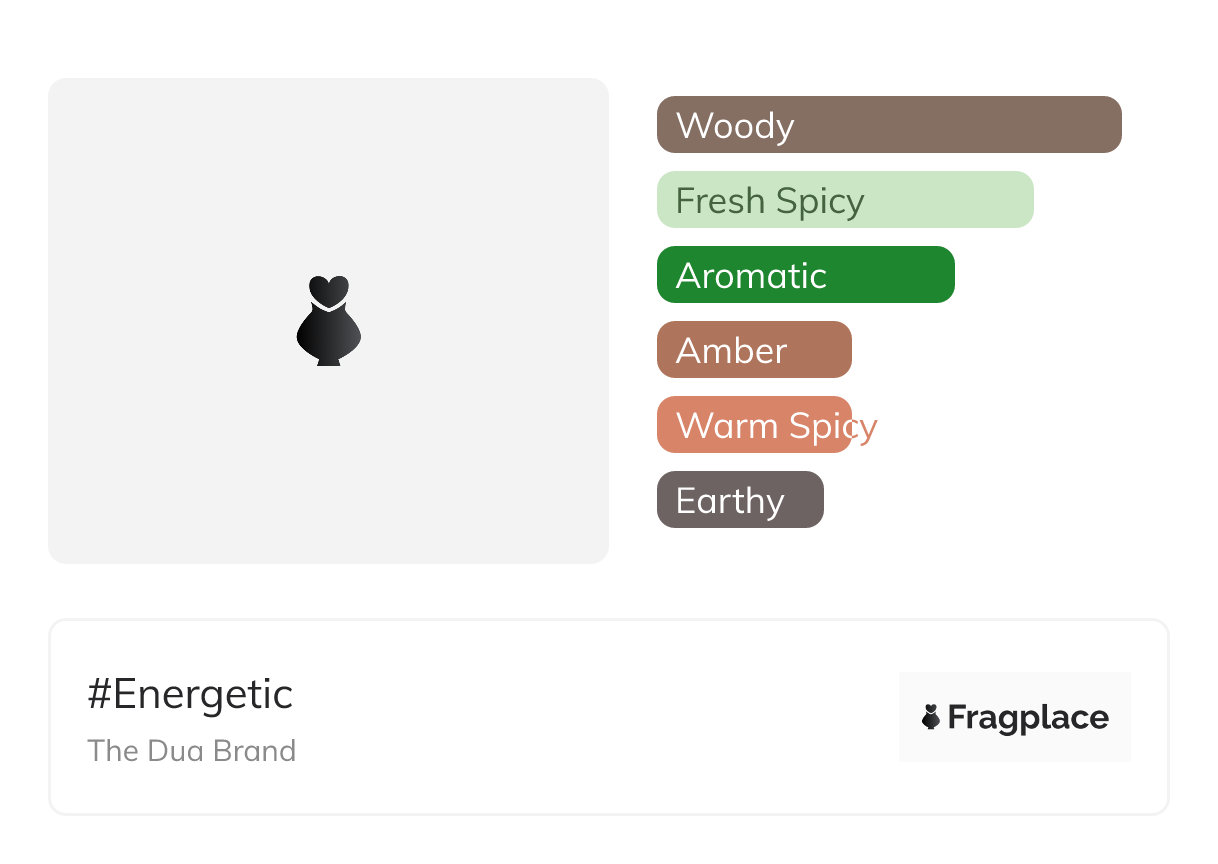Click the Amber label text

(732, 351)
